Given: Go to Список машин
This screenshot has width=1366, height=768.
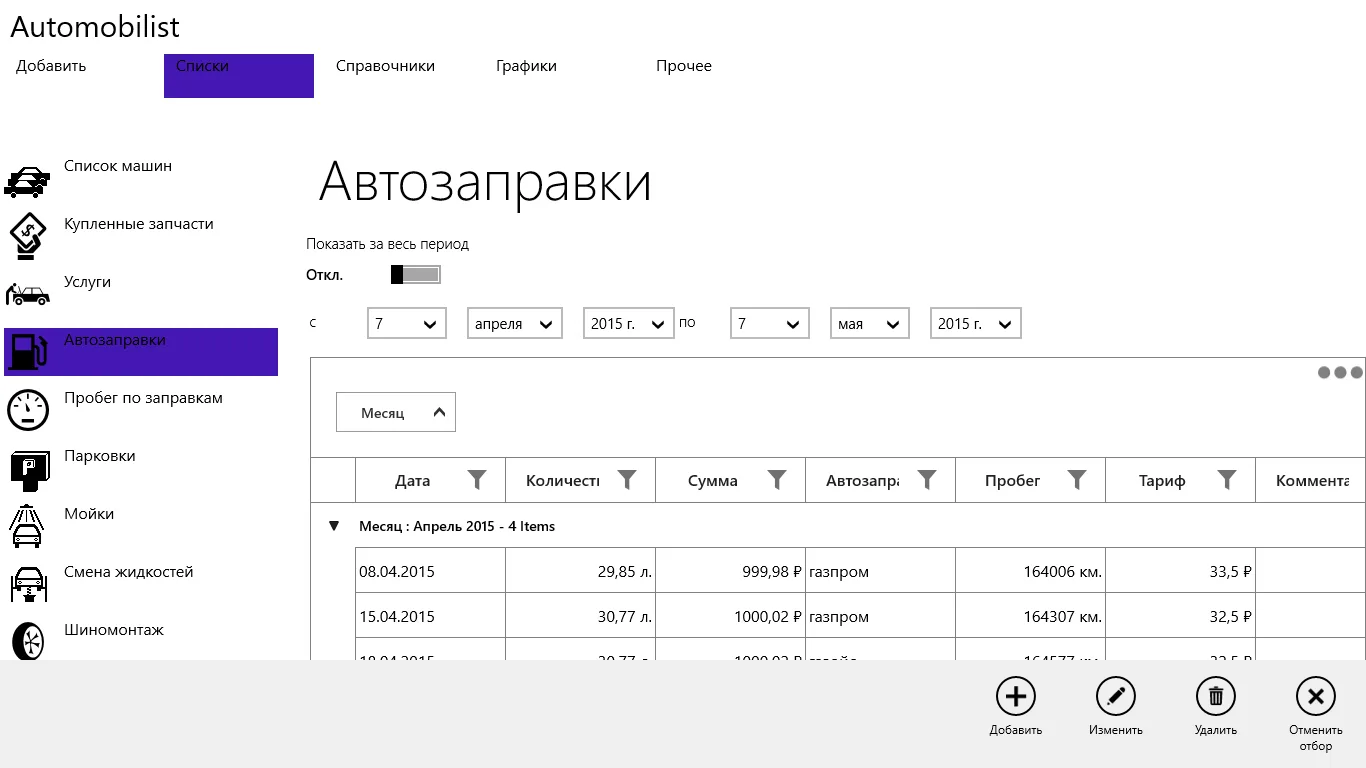Looking at the screenshot, I should [118, 166].
